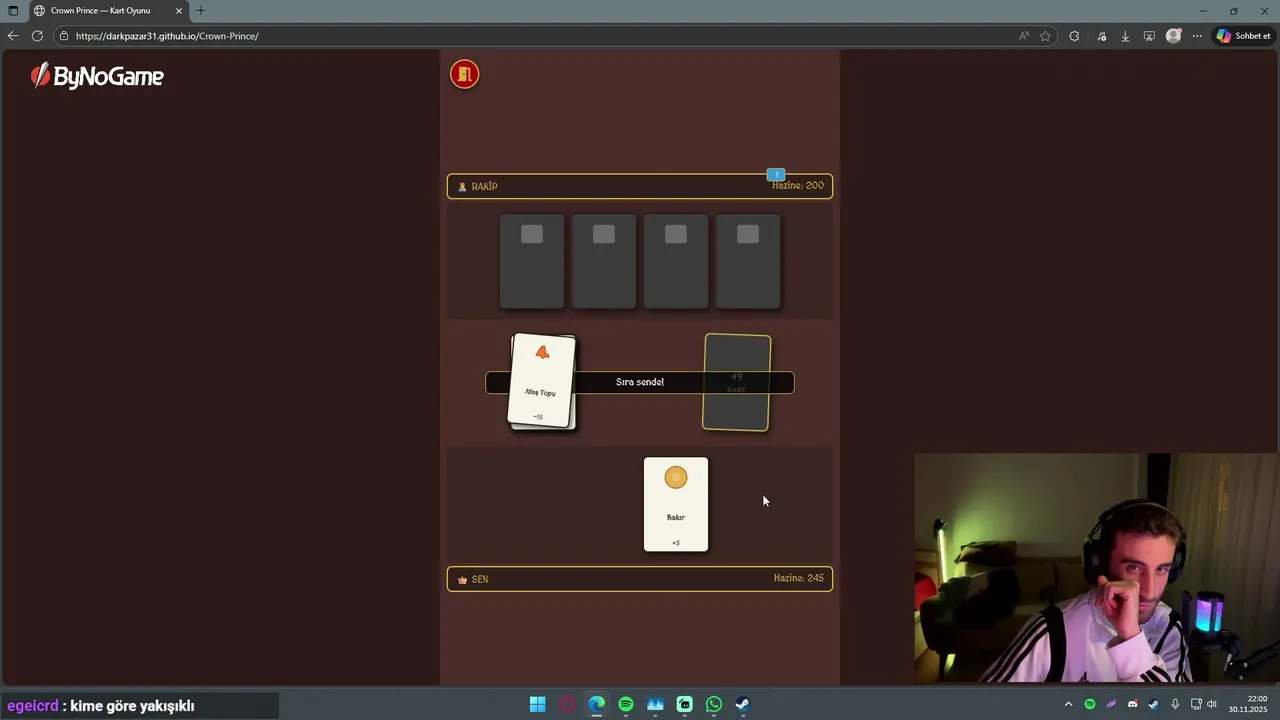1280x720 pixels.
Task: Open the mint-green taskbar app
Action: pos(685,704)
